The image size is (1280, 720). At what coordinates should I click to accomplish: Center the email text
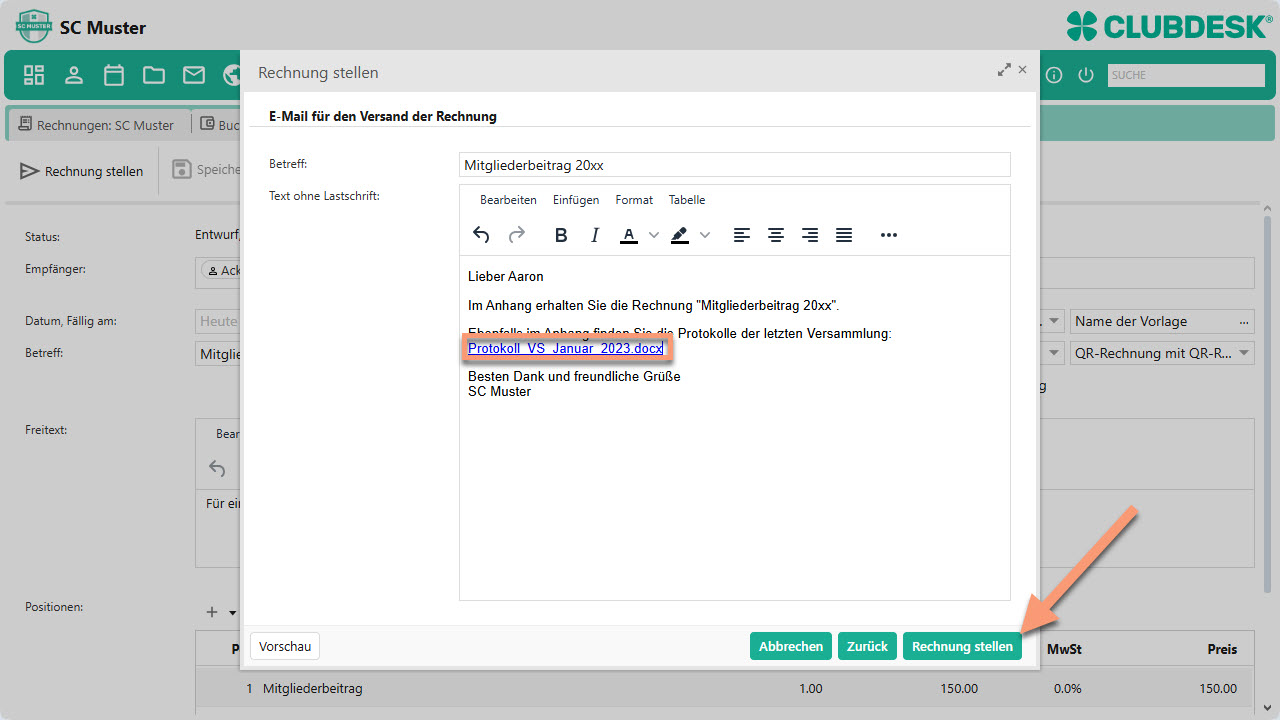pyautogui.click(x=776, y=235)
